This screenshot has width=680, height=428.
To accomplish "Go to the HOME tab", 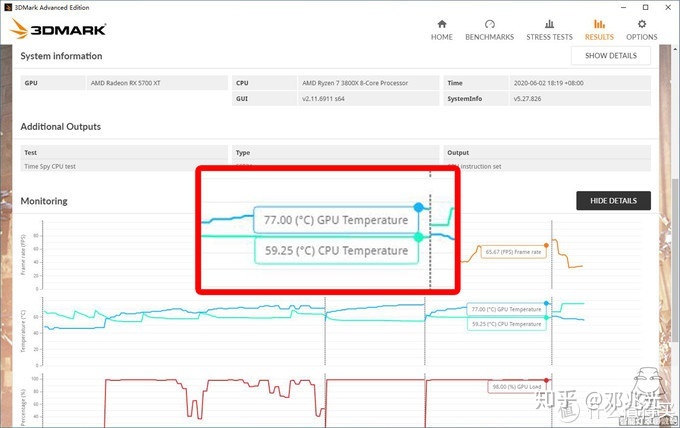I will pyautogui.click(x=441, y=30).
